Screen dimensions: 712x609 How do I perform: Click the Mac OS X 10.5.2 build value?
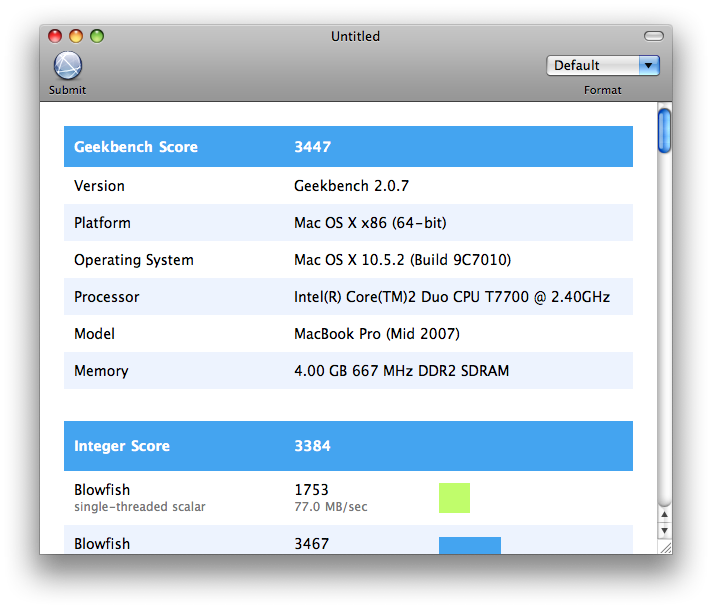pyautogui.click(x=402, y=260)
